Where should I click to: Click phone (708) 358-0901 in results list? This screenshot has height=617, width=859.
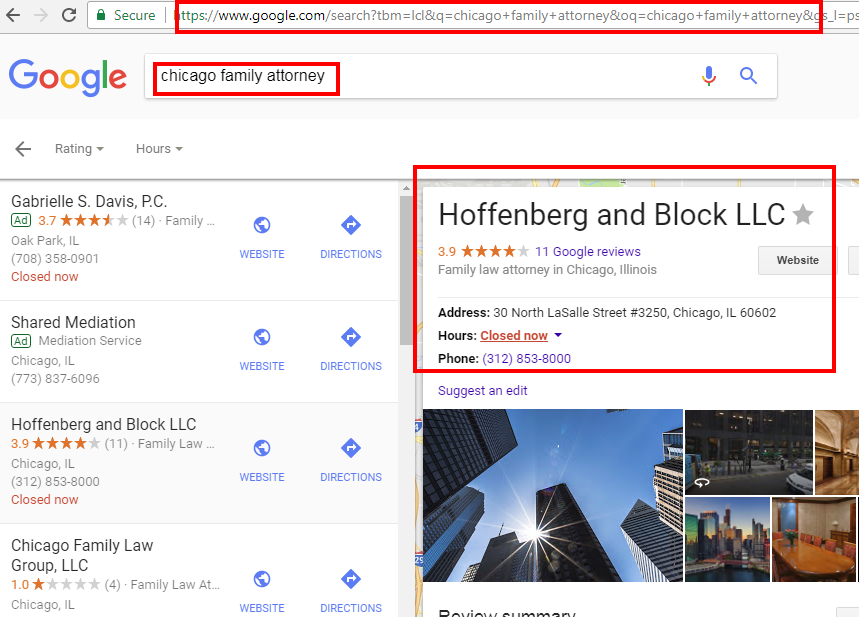[55, 259]
